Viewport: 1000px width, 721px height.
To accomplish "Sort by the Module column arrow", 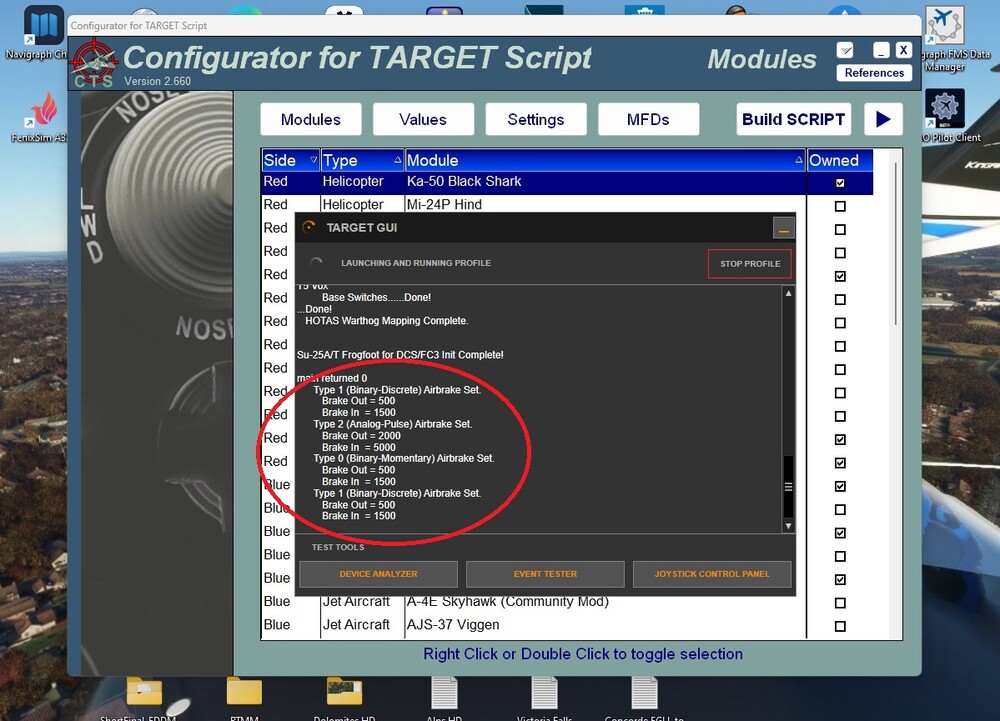I will [798, 160].
